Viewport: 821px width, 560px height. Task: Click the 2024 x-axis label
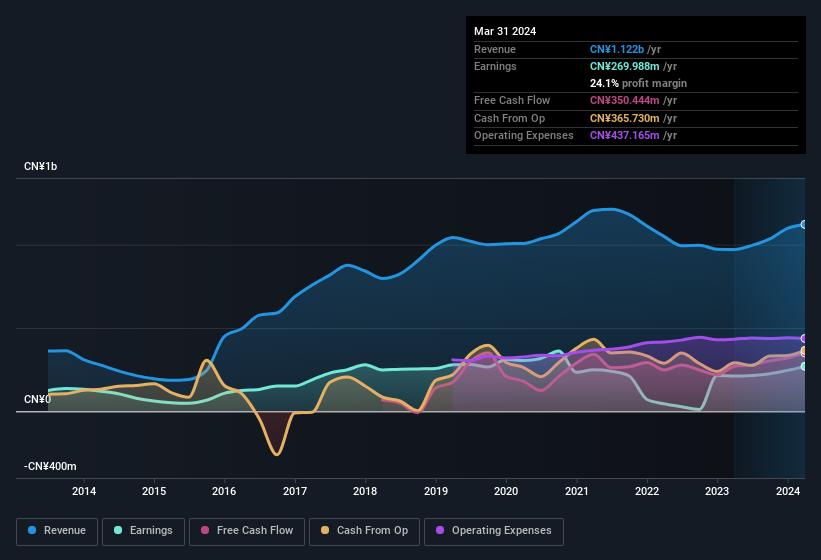[788, 491]
